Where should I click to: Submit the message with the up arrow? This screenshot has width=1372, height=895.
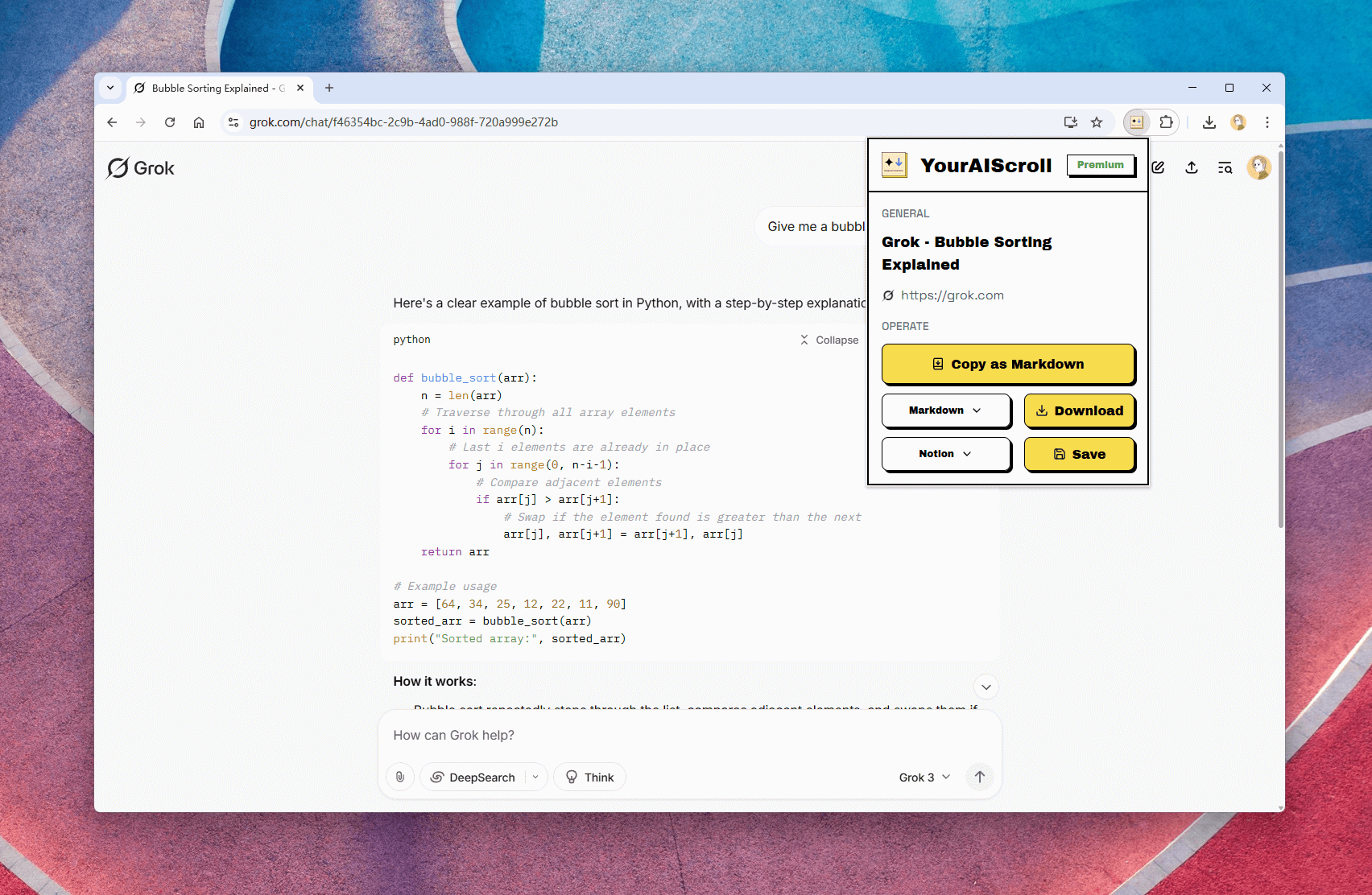point(979,777)
